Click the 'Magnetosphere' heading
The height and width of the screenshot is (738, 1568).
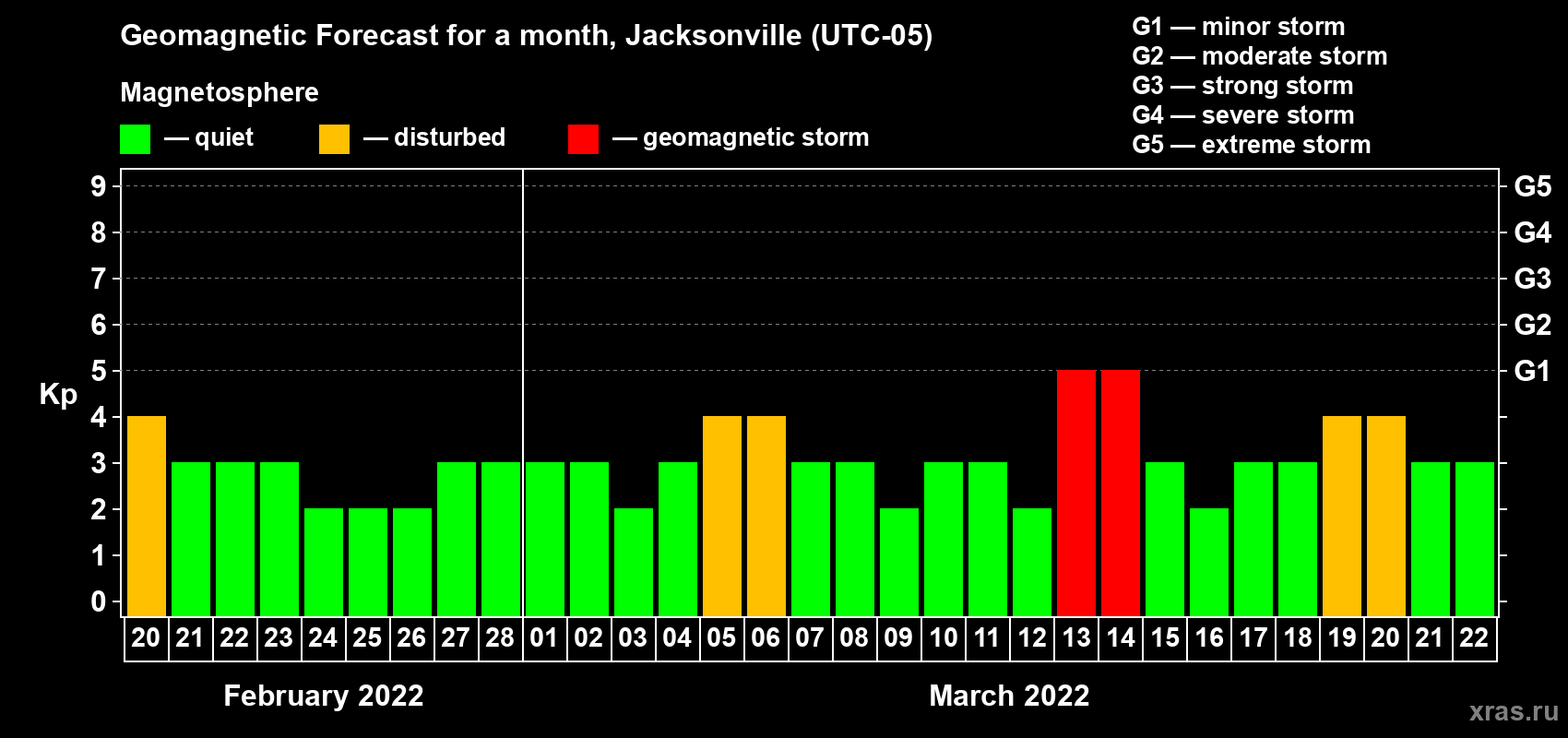pos(220,93)
